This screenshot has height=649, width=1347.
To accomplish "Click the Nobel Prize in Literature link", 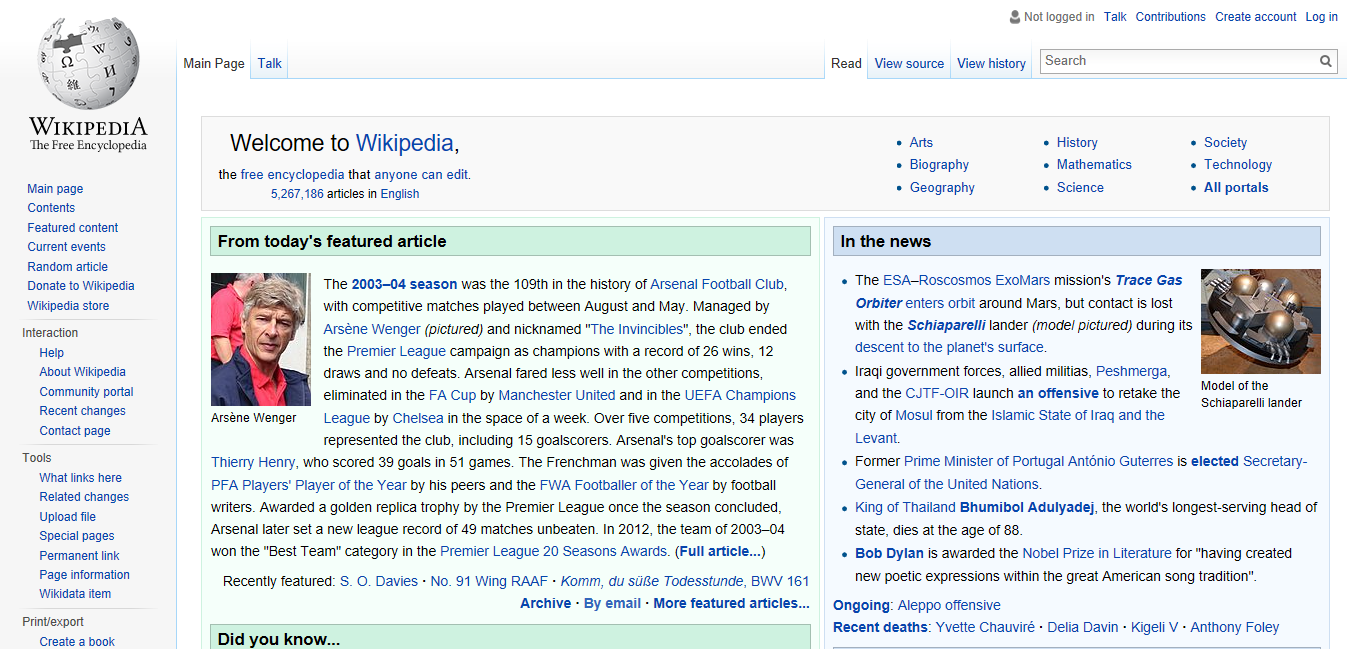I will pyautogui.click(x=1096, y=553).
